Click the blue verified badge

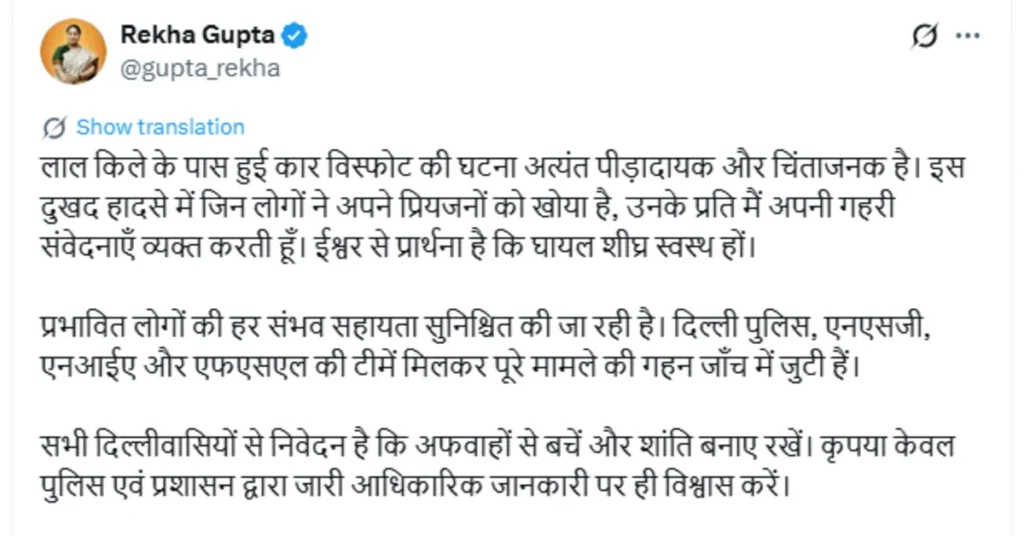(294, 36)
